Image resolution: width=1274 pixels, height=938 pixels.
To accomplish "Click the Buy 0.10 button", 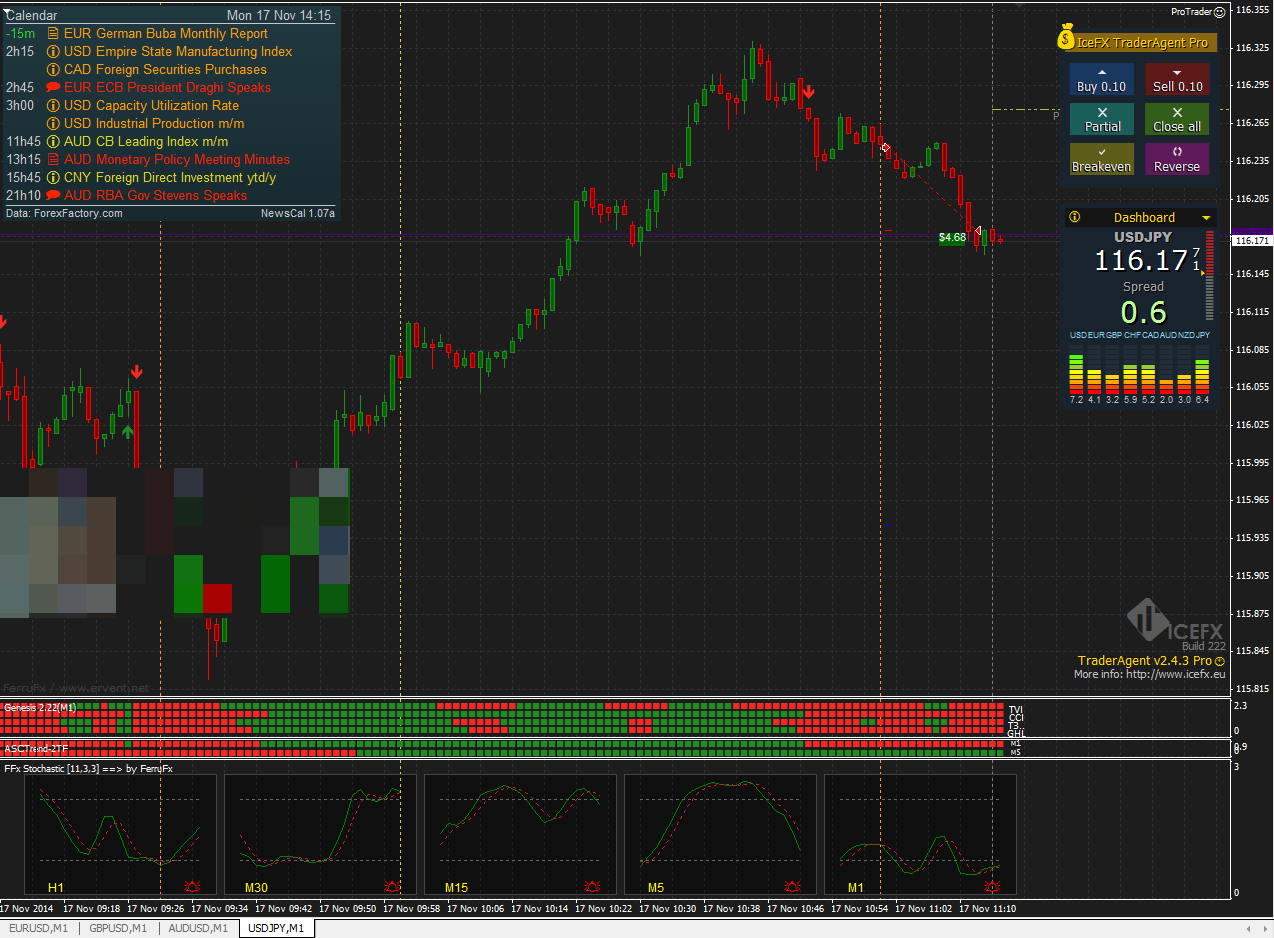I will 1101,80.
